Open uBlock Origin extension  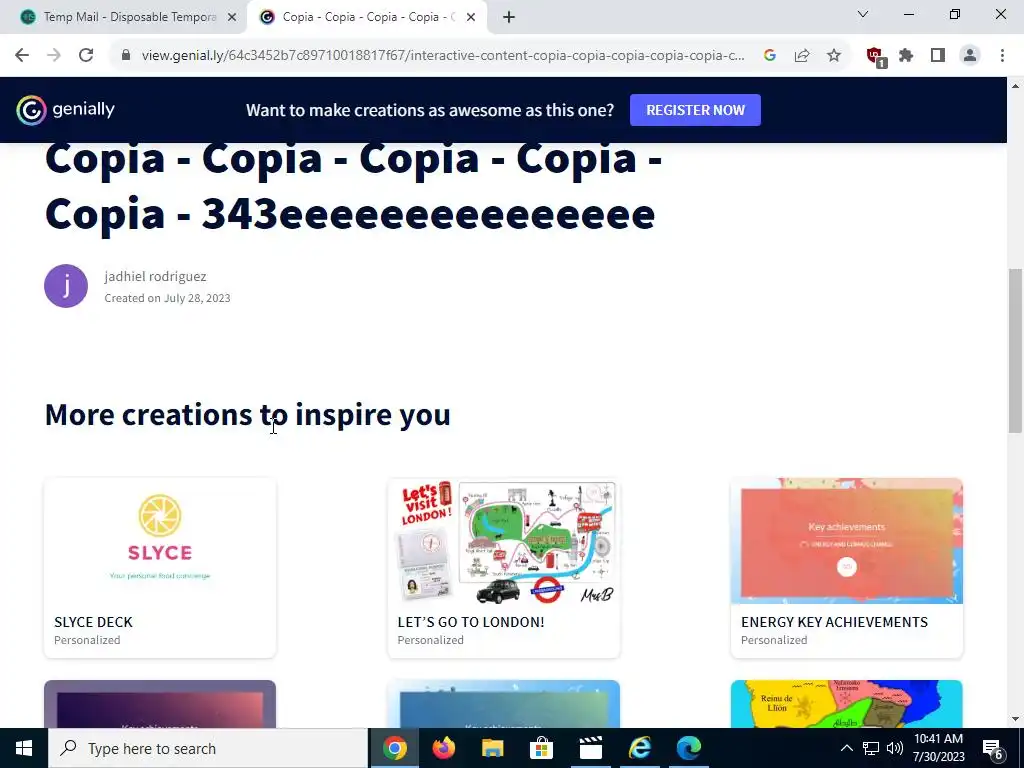point(874,56)
